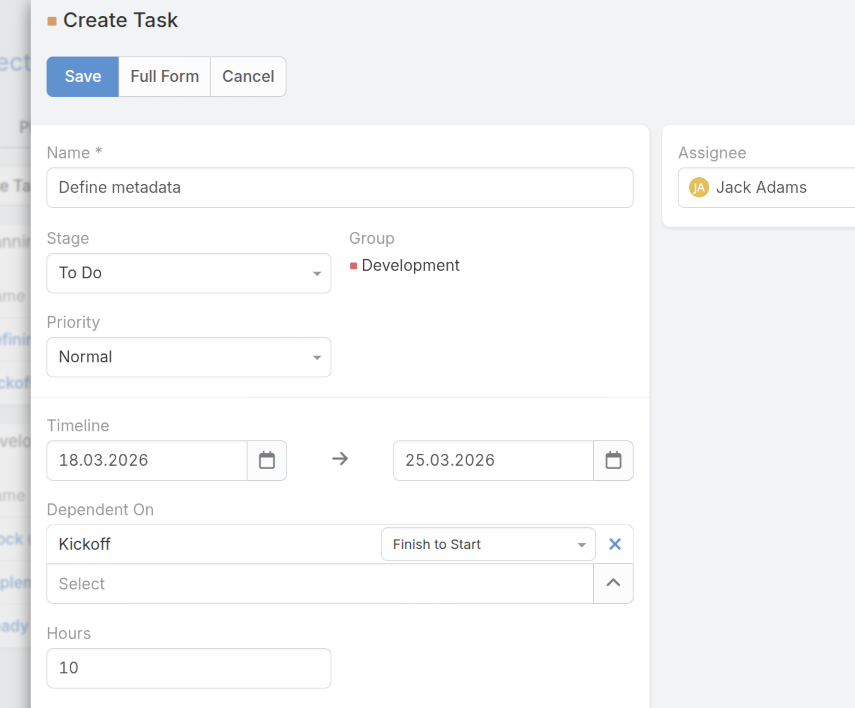Click the arrow between timeline dates

pos(340,460)
